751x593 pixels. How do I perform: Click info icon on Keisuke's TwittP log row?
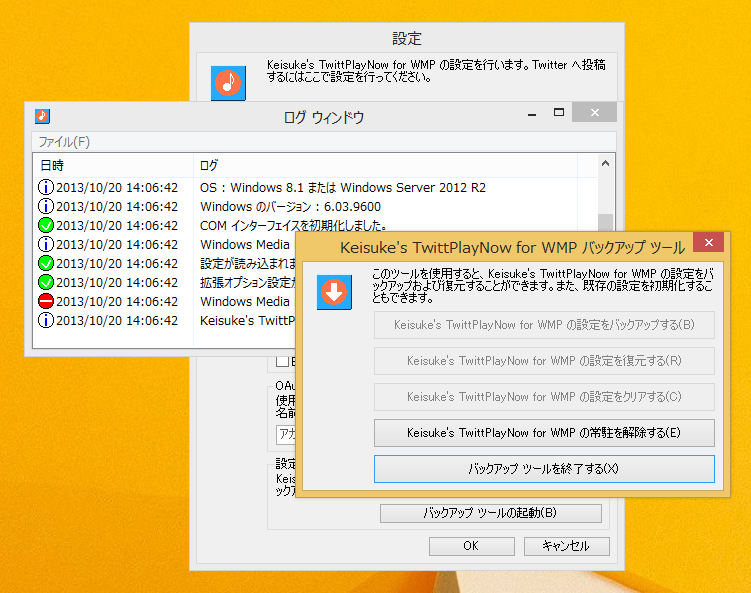tap(46, 320)
